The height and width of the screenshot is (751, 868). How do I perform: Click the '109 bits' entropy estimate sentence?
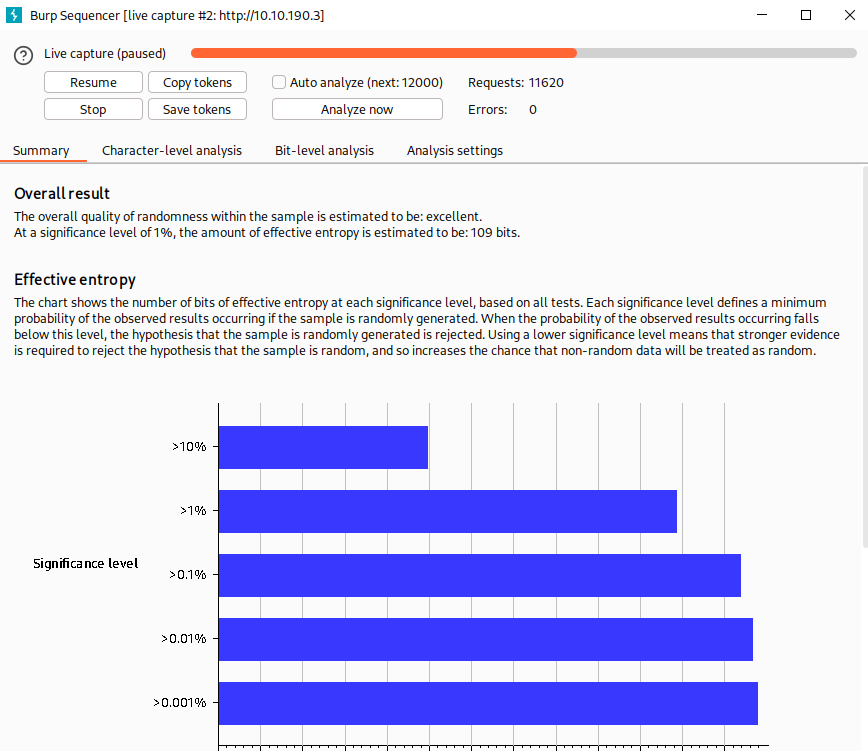tap(267, 232)
